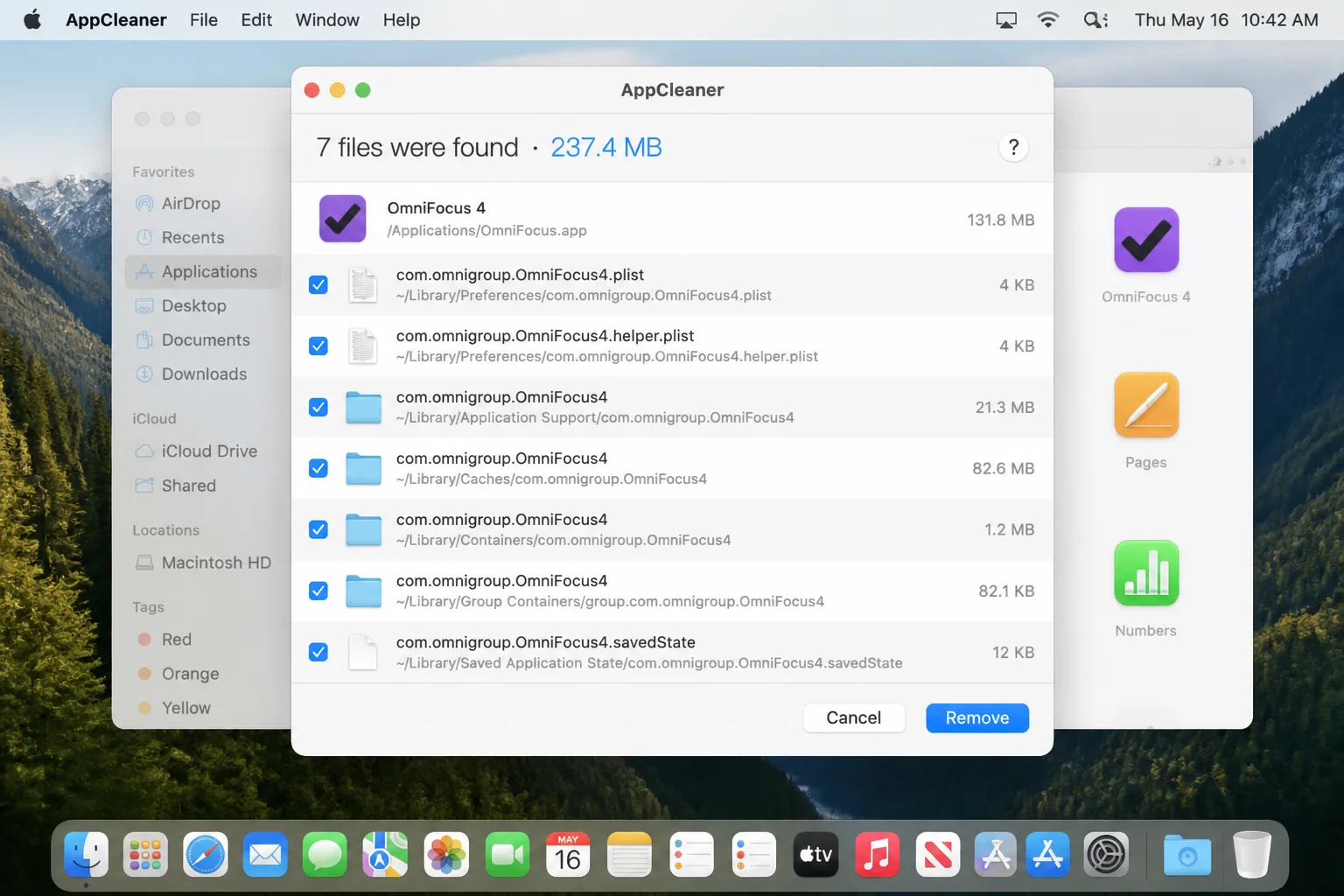Select Macintosh HD in Finder sidebar
The image size is (1344, 896).
203,563
